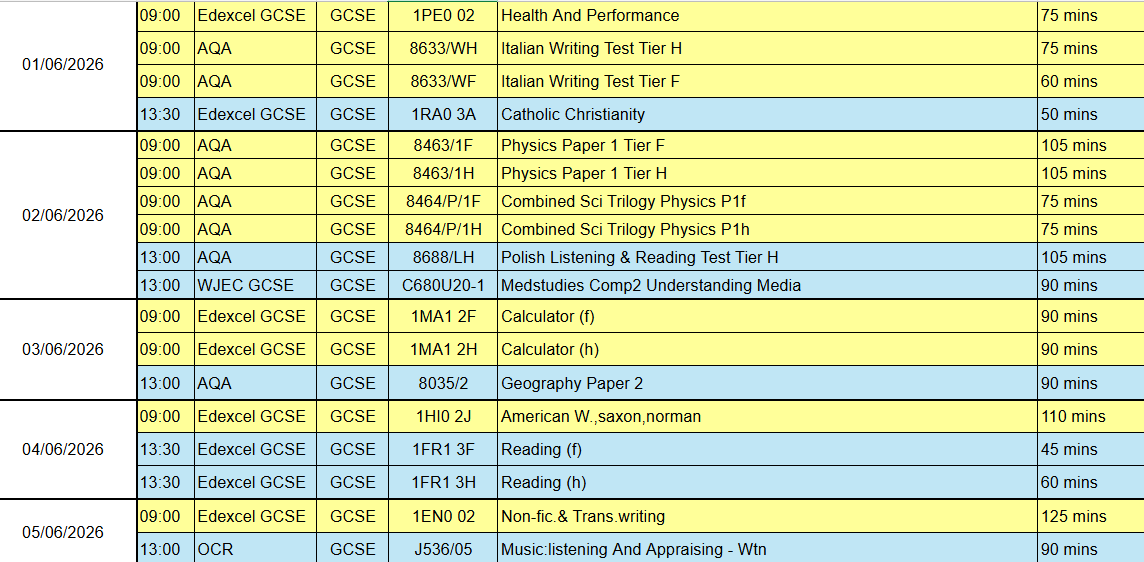Select the 03/06/2026 date cell
Image resolution: width=1144 pixels, height=562 pixels.
pyautogui.click(x=63, y=349)
